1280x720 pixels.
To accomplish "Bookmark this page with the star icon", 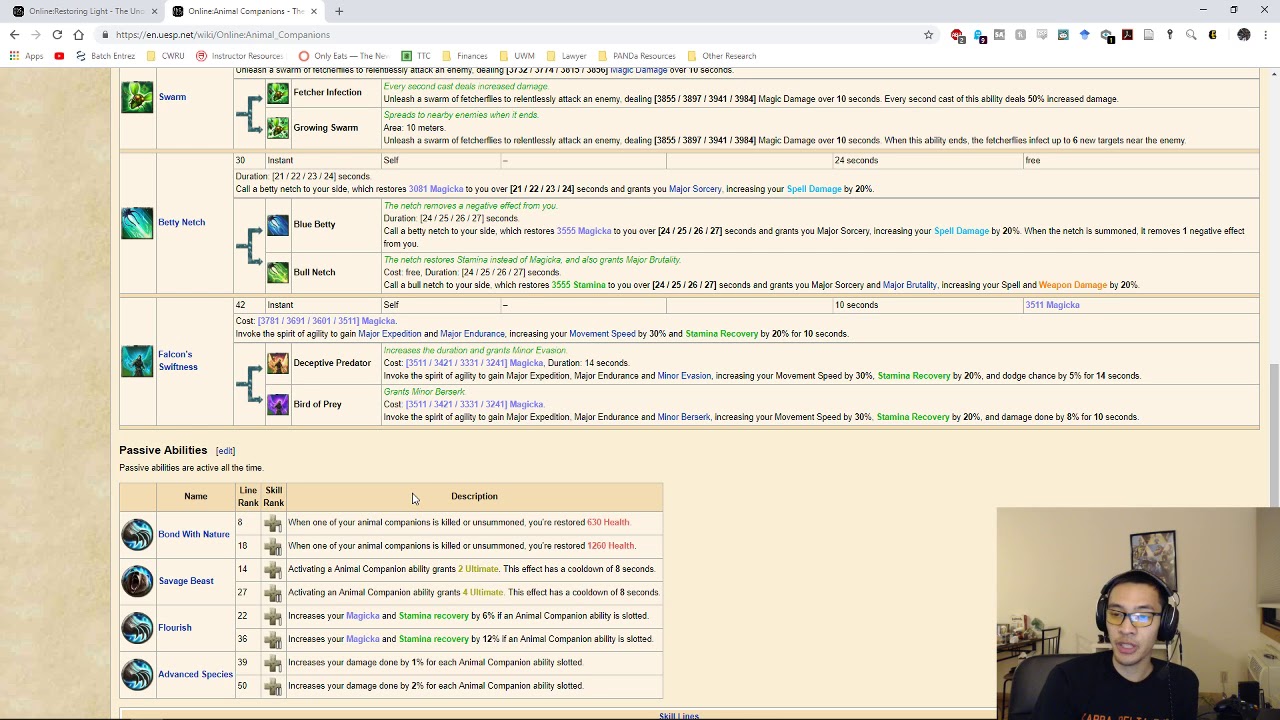I will [x=928, y=35].
